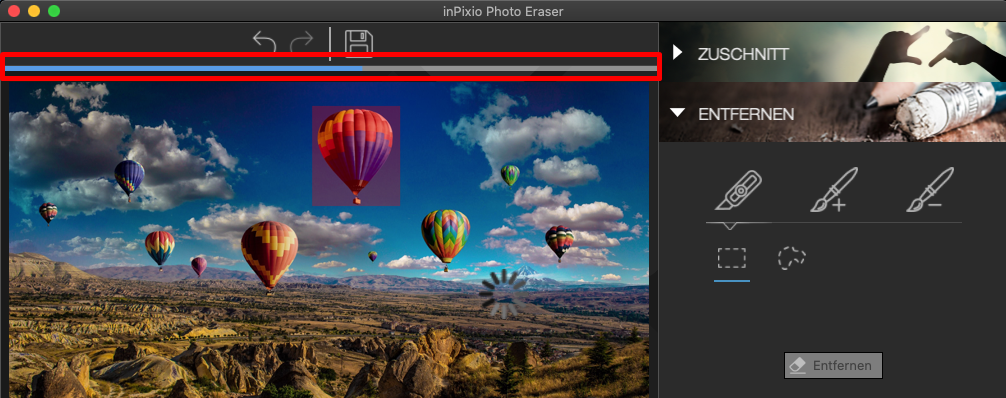Click the highlighted red balloon selection

point(356,156)
